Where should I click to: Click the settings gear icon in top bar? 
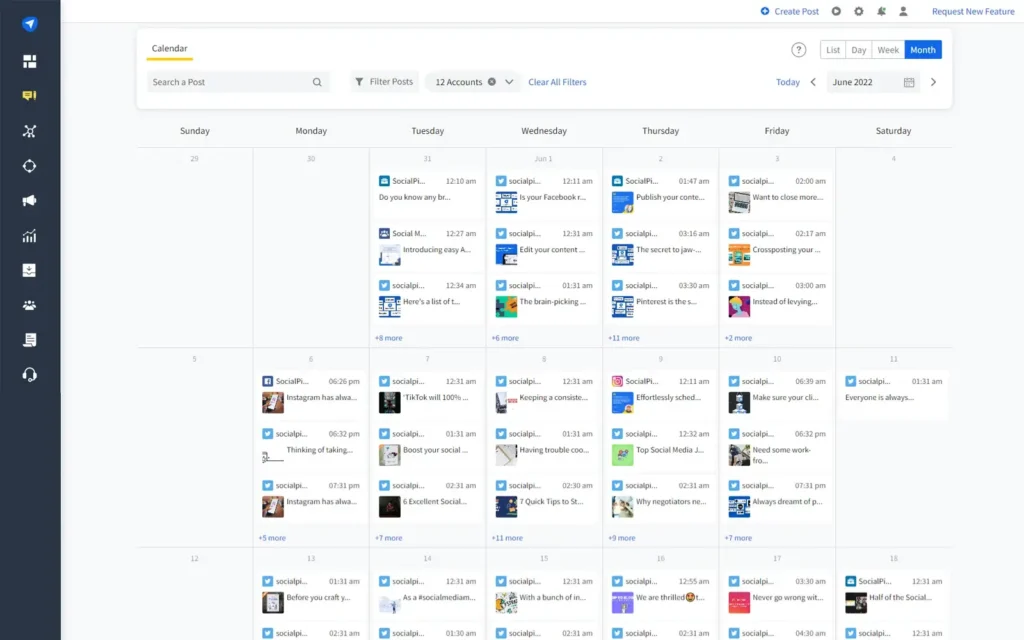(x=859, y=11)
